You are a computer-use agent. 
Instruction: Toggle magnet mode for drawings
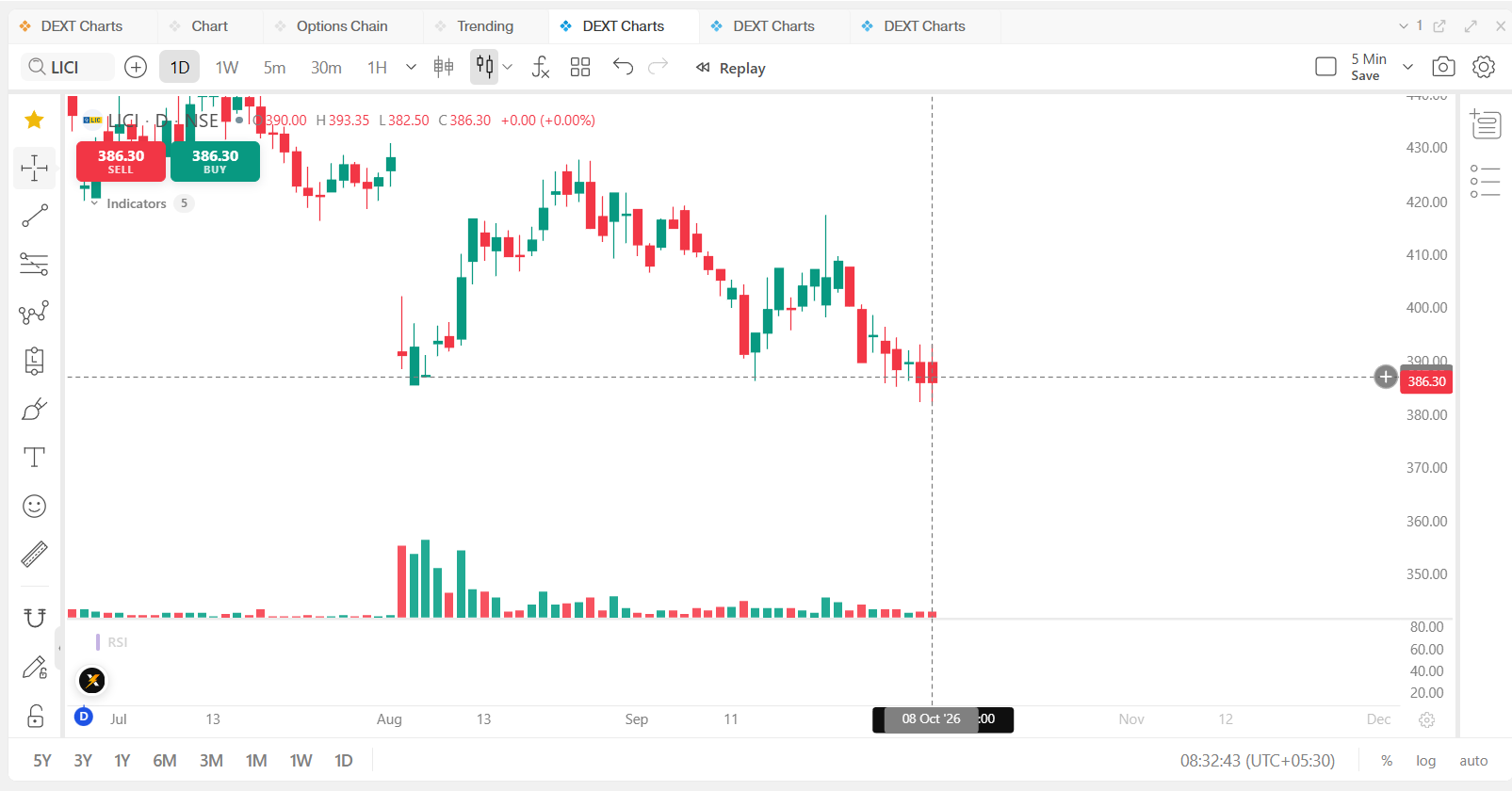click(35, 618)
